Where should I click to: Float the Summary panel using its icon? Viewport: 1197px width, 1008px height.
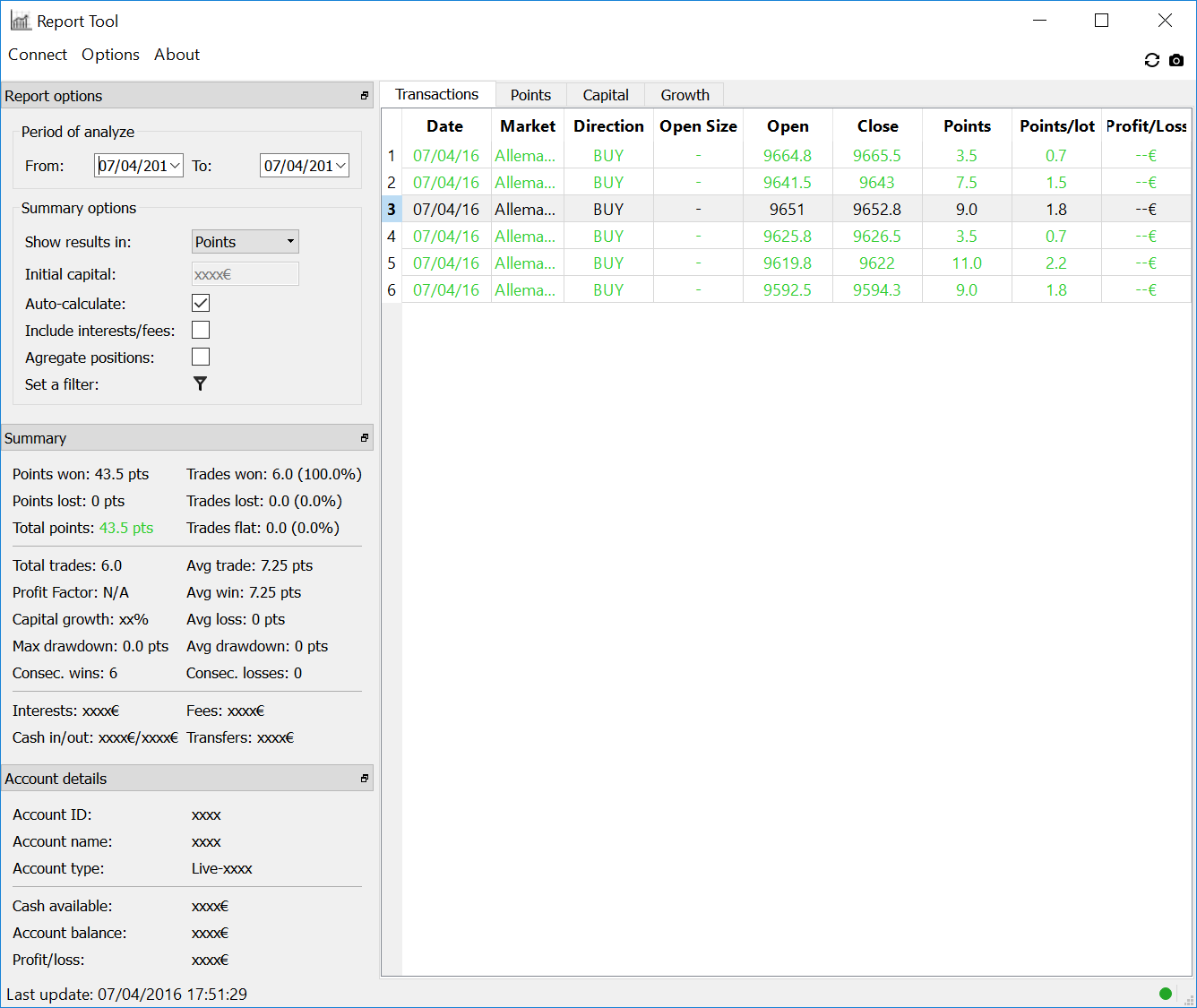(364, 438)
